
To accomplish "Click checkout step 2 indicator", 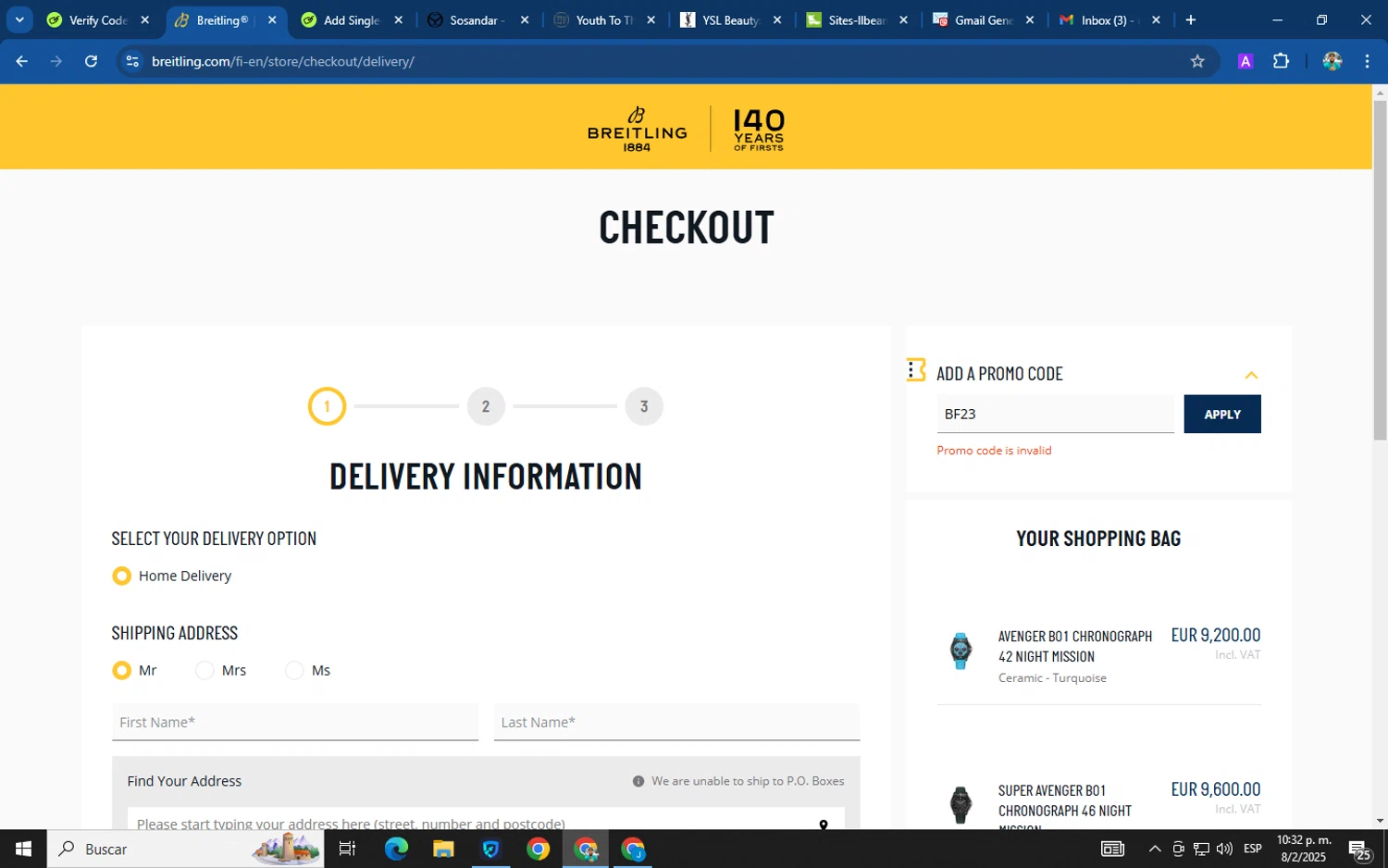I will coord(486,406).
